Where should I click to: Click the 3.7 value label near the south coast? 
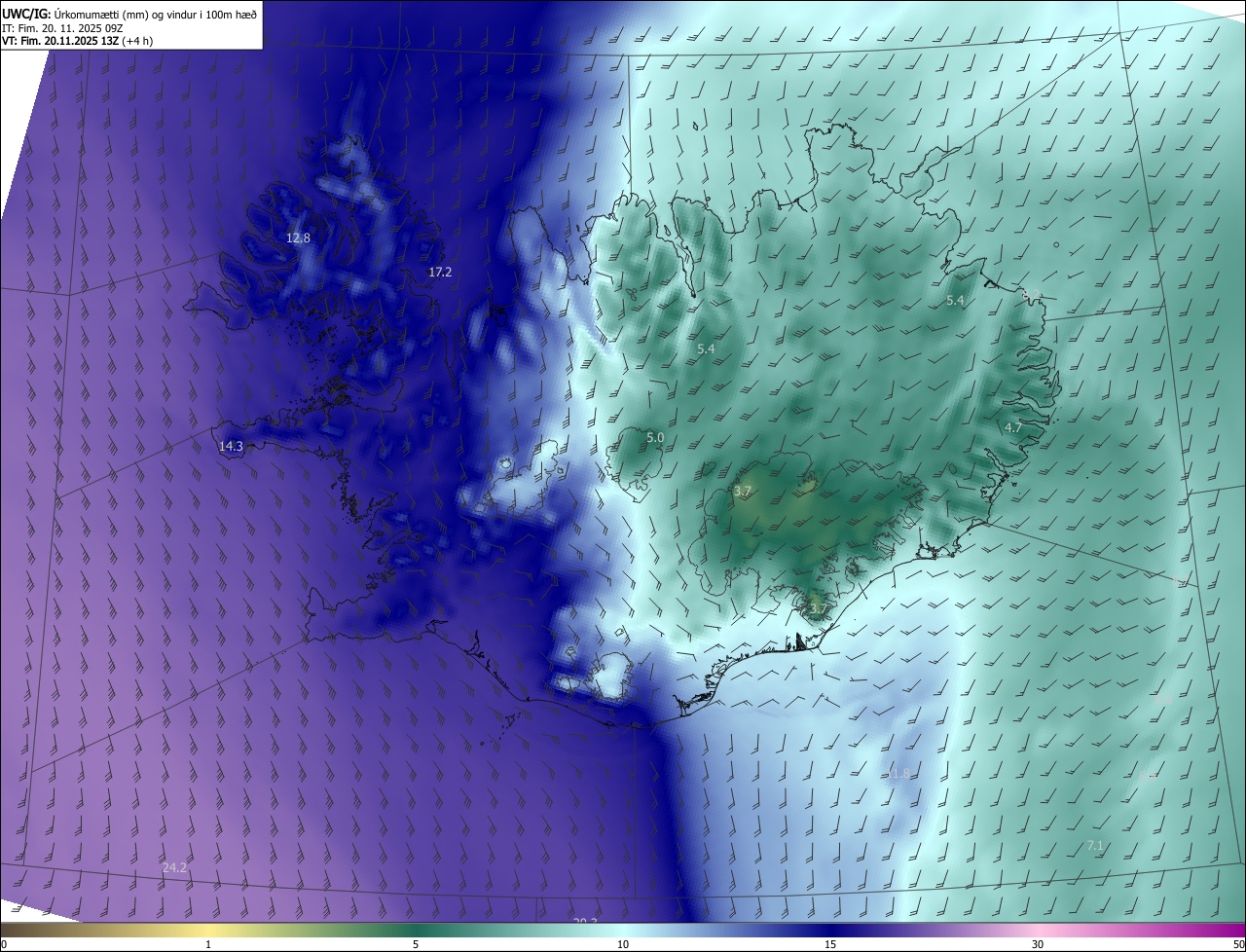point(818,609)
